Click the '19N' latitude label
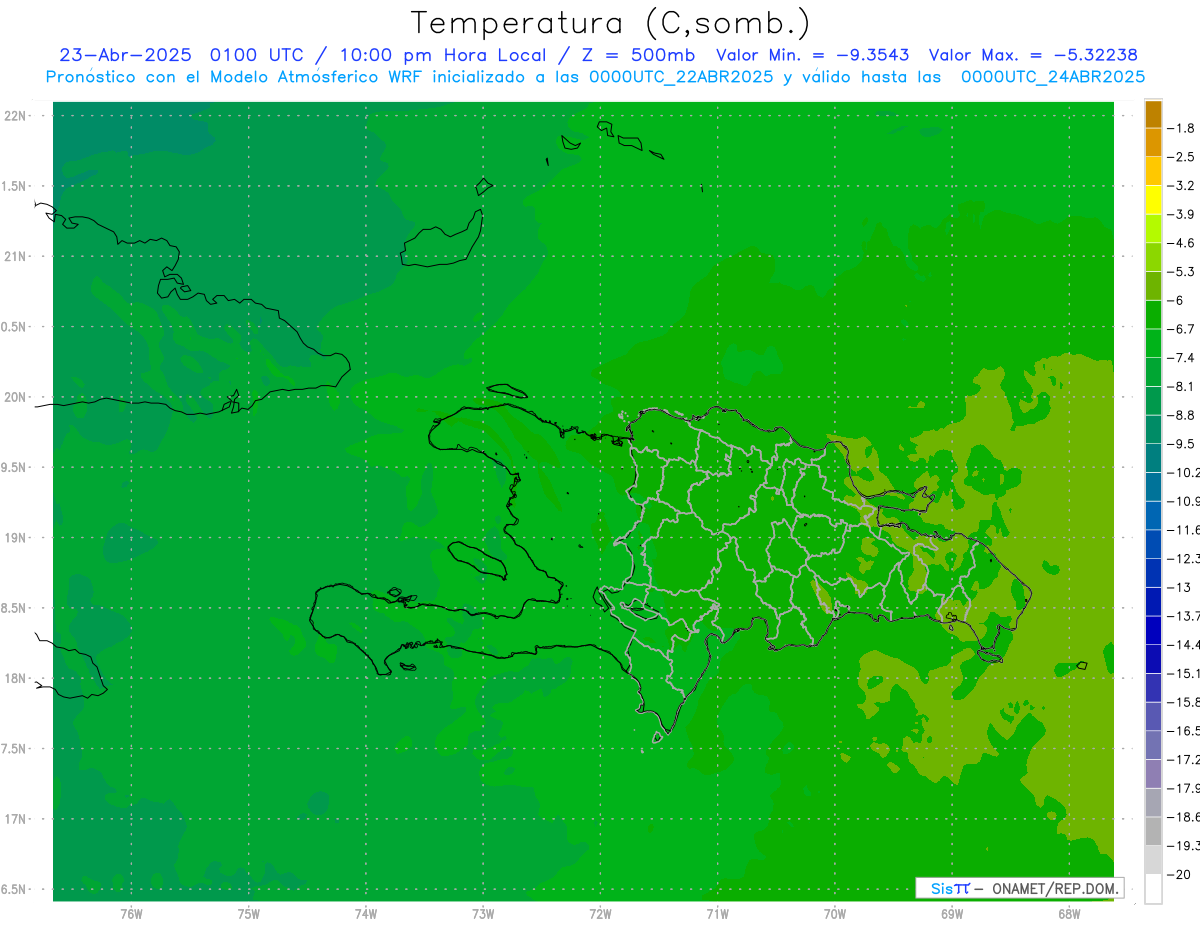Viewport: 1200px width, 927px height. 15,538
